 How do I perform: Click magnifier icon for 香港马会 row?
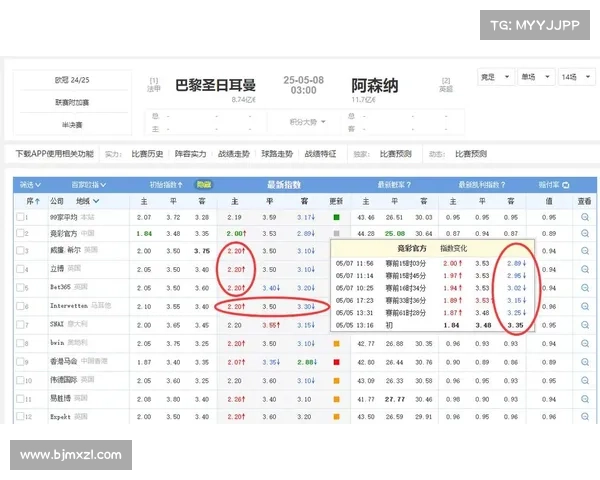point(585,362)
